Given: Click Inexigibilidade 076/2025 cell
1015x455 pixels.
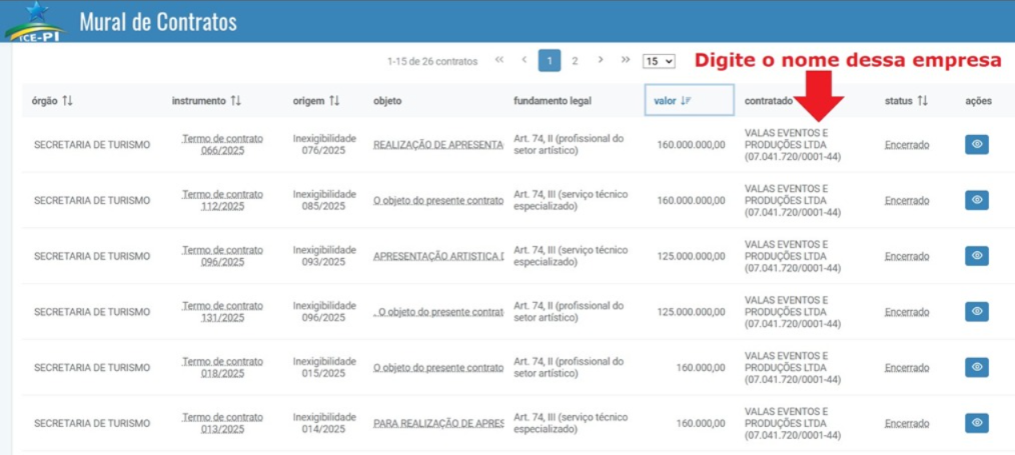Looking at the screenshot, I should (324, 145).
